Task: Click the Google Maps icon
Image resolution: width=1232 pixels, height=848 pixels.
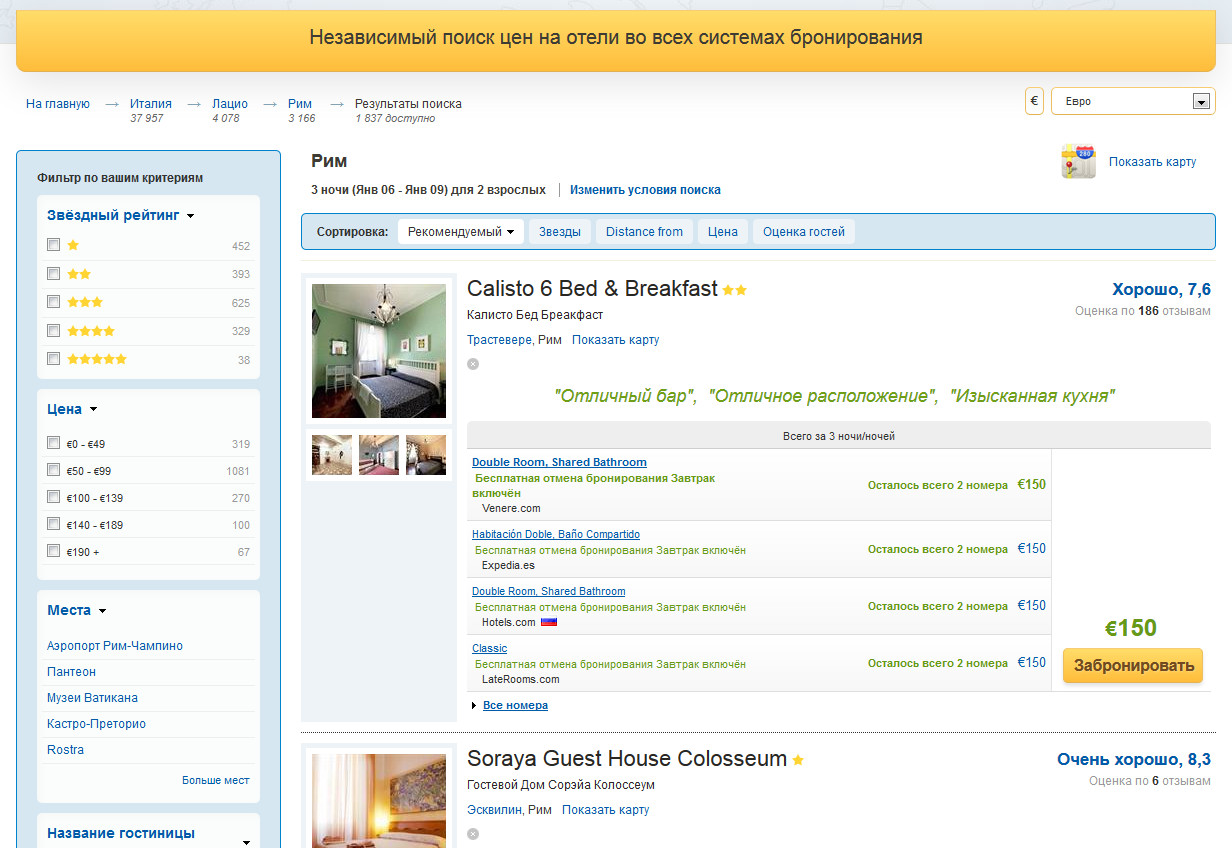Action: click(x=1078, y=162)
